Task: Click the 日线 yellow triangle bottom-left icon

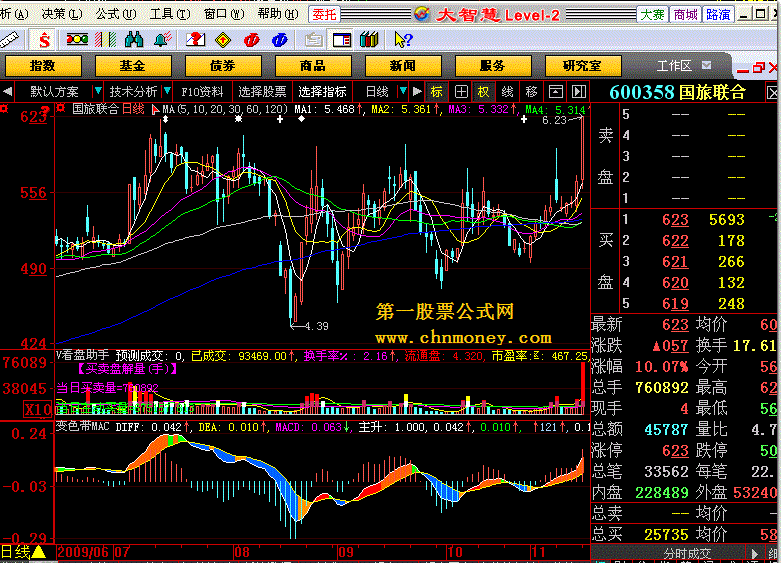Action: pyautogui.click(x=38, y=552)
